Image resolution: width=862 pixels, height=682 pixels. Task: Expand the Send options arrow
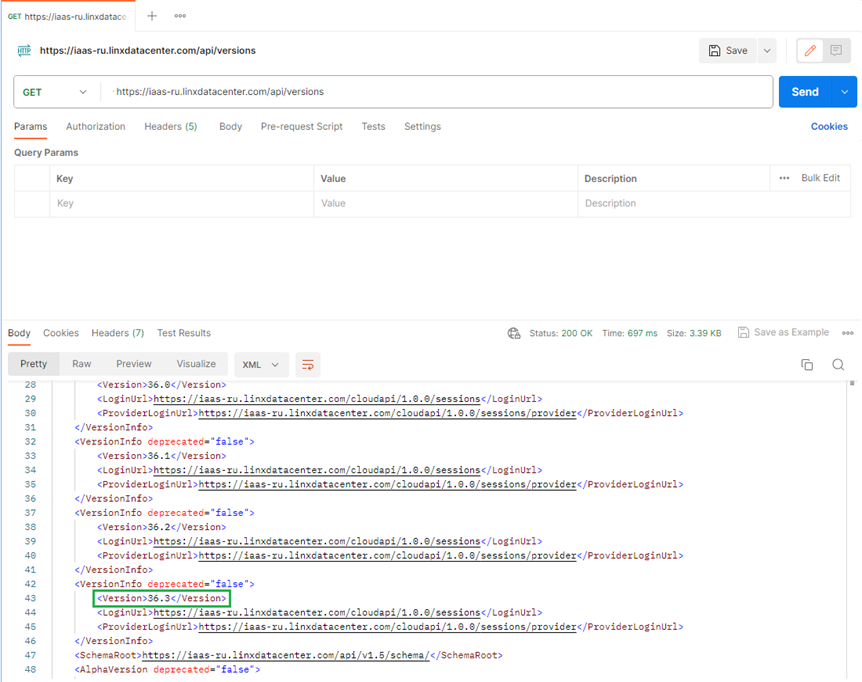pyautogui.click(x=844, y=92)
